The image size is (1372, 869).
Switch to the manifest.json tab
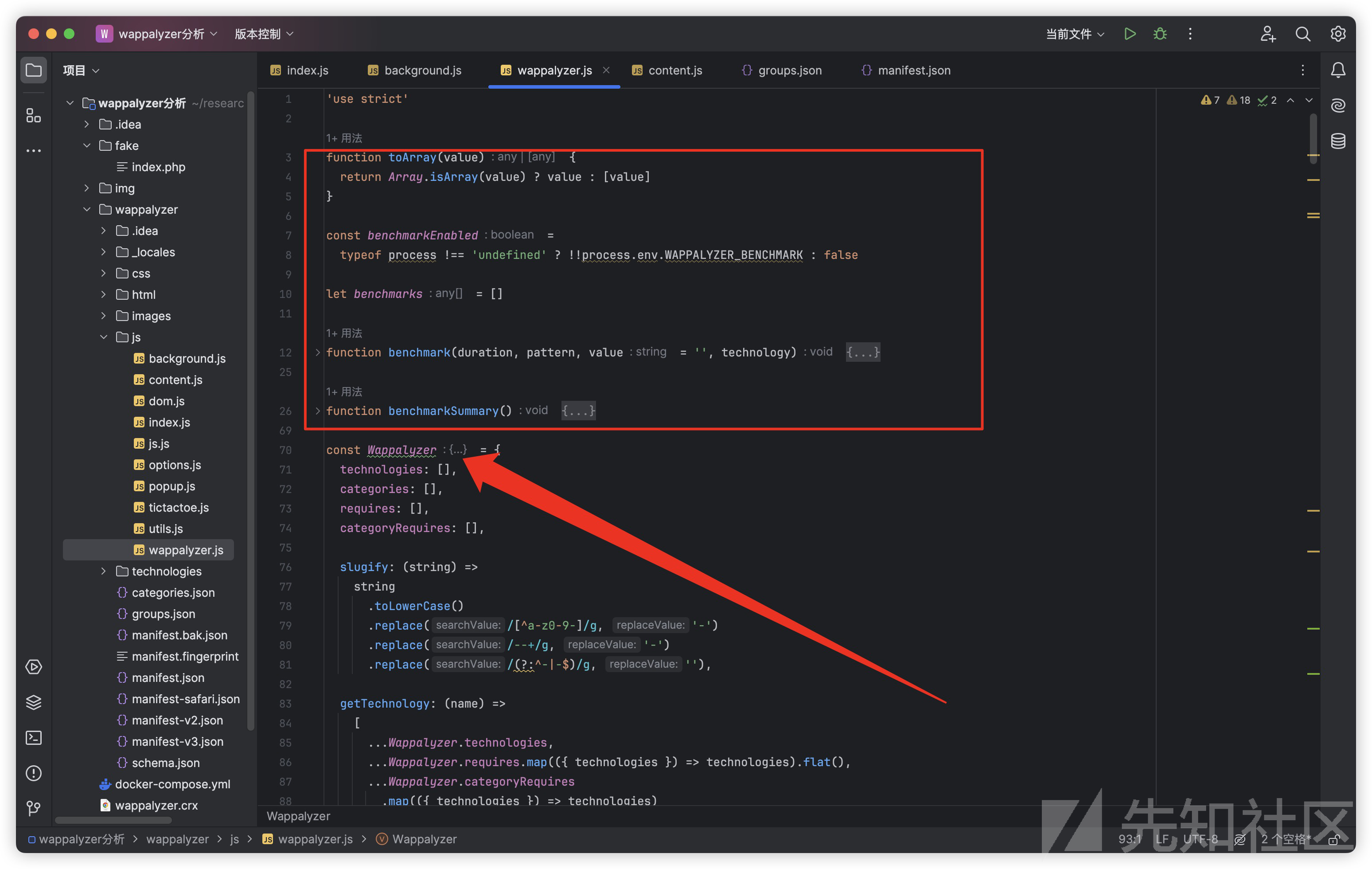pos(906,70)
